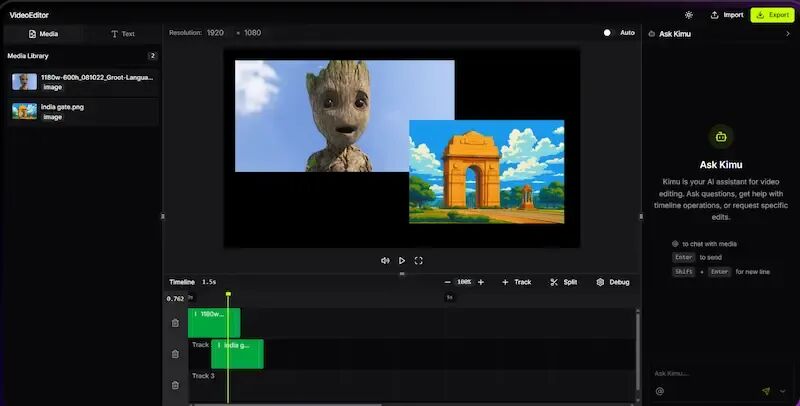Click the VideoEditor app title
Viewport: 800px width, 406px height.
point(29,15)
